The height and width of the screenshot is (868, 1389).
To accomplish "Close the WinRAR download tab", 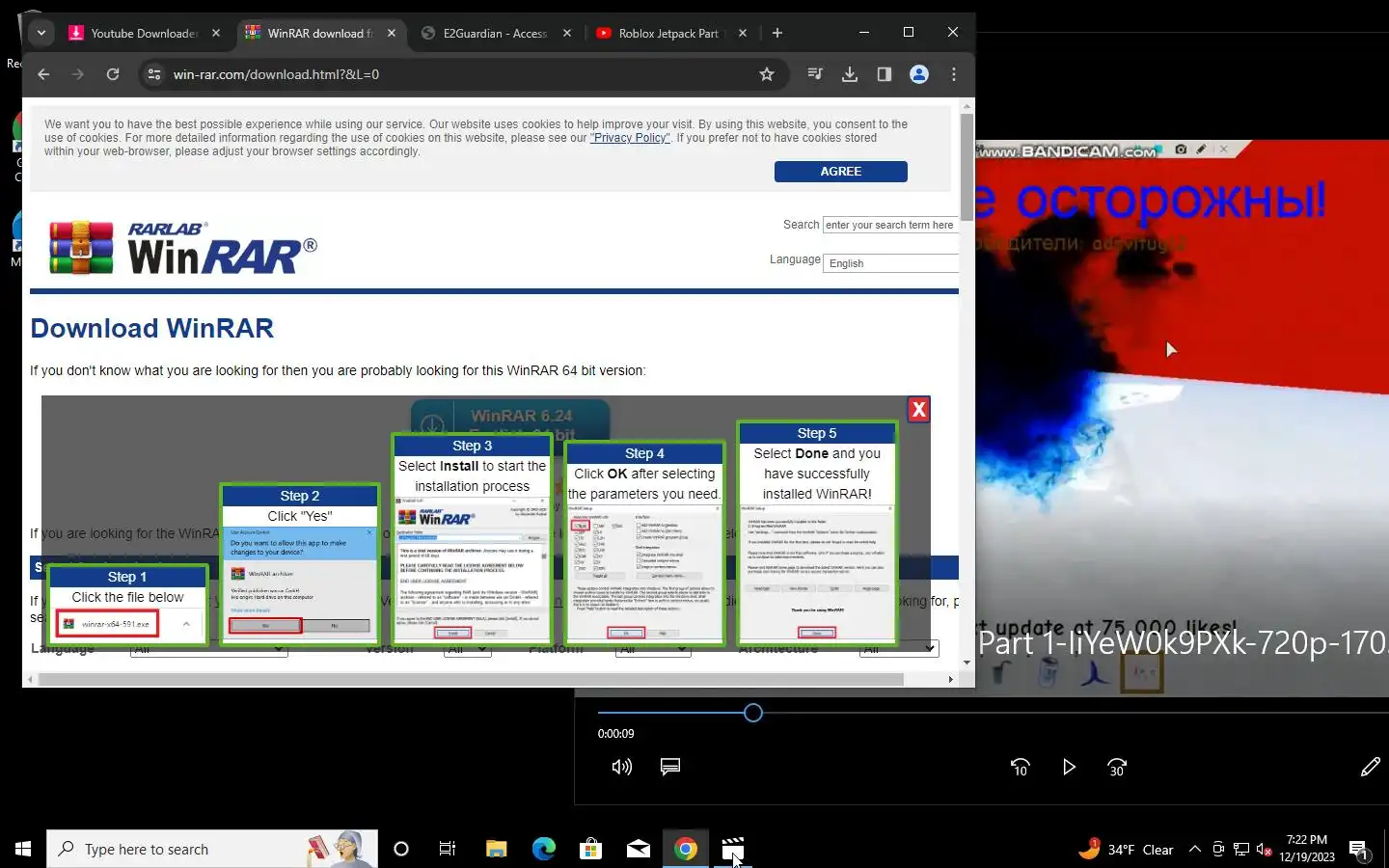I will [392, 33].
